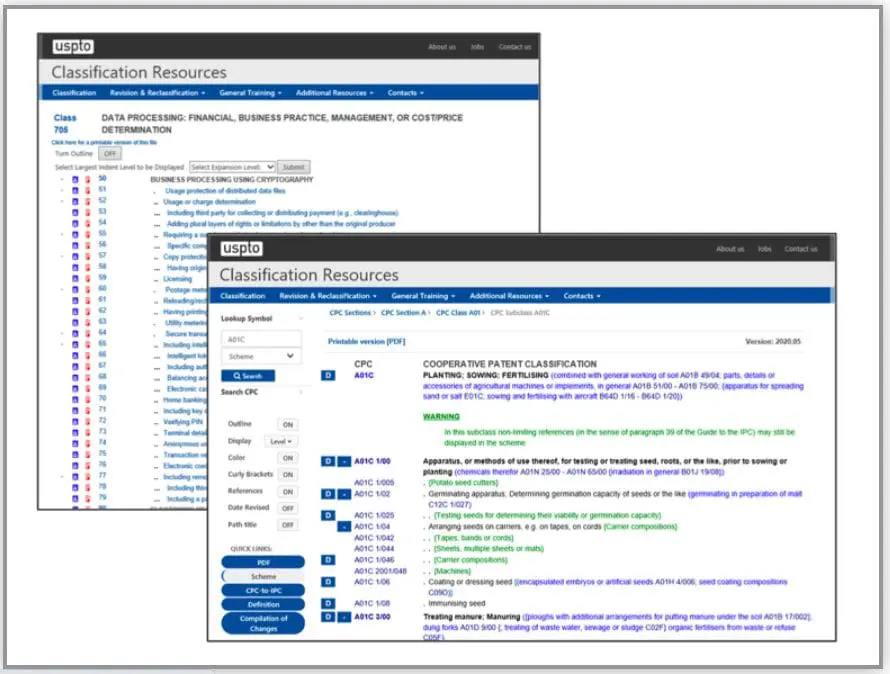The width and height of the screenshot is (890, 674).
Task: Click the PDF quick link button
Action: pos(263,563)
